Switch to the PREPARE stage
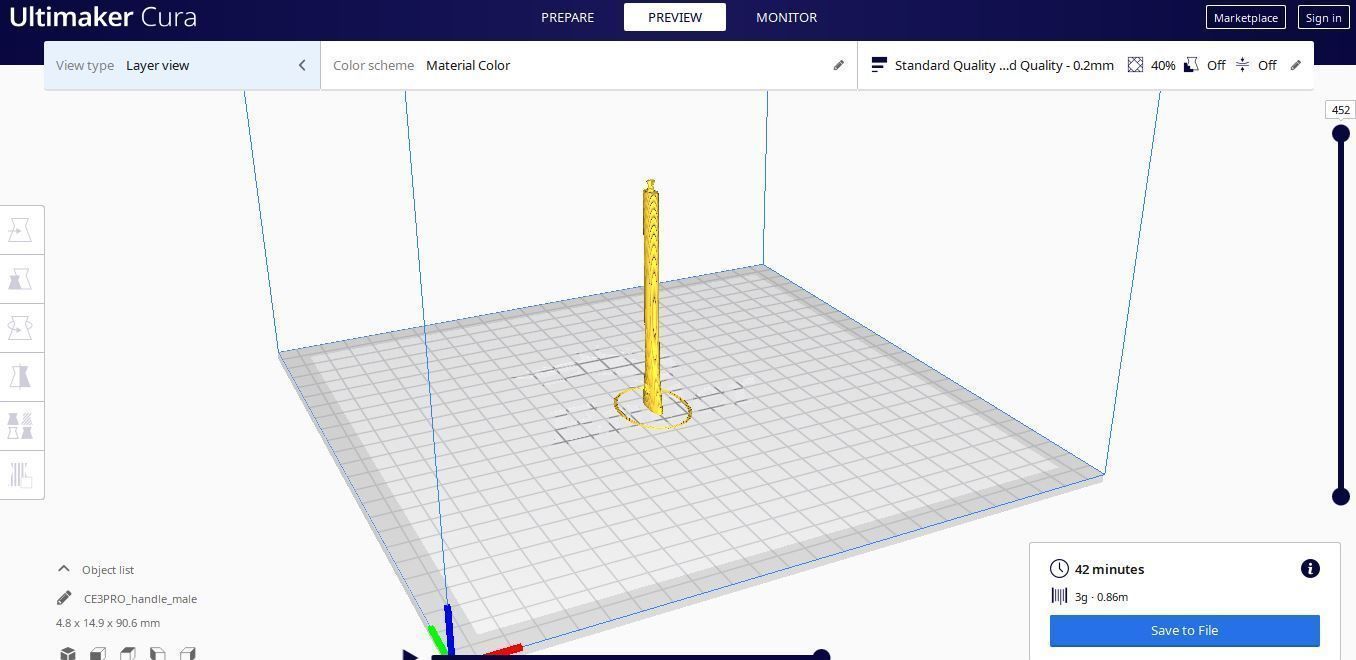Viewport: 1356px width, 660px height. 568,17
